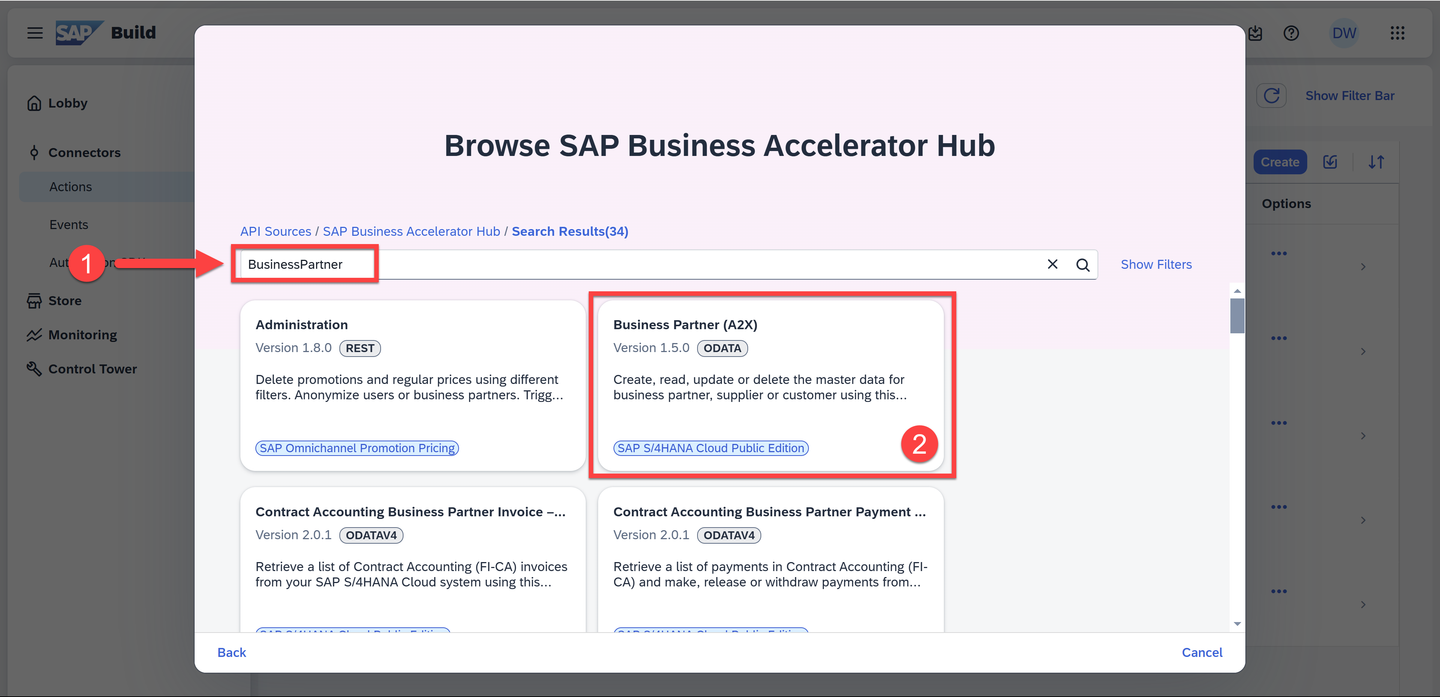
Task: Open the help question mark icon
Action: [1291, 33]
